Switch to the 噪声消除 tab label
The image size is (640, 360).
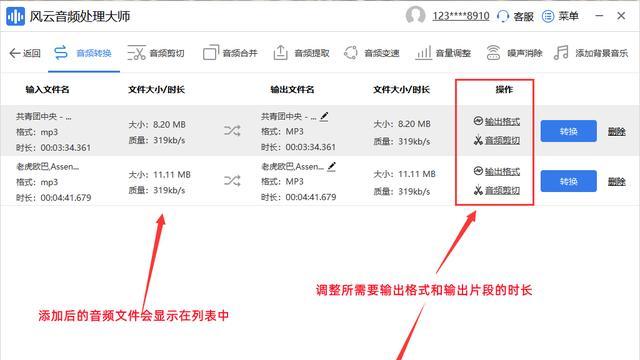coord(525,53)
